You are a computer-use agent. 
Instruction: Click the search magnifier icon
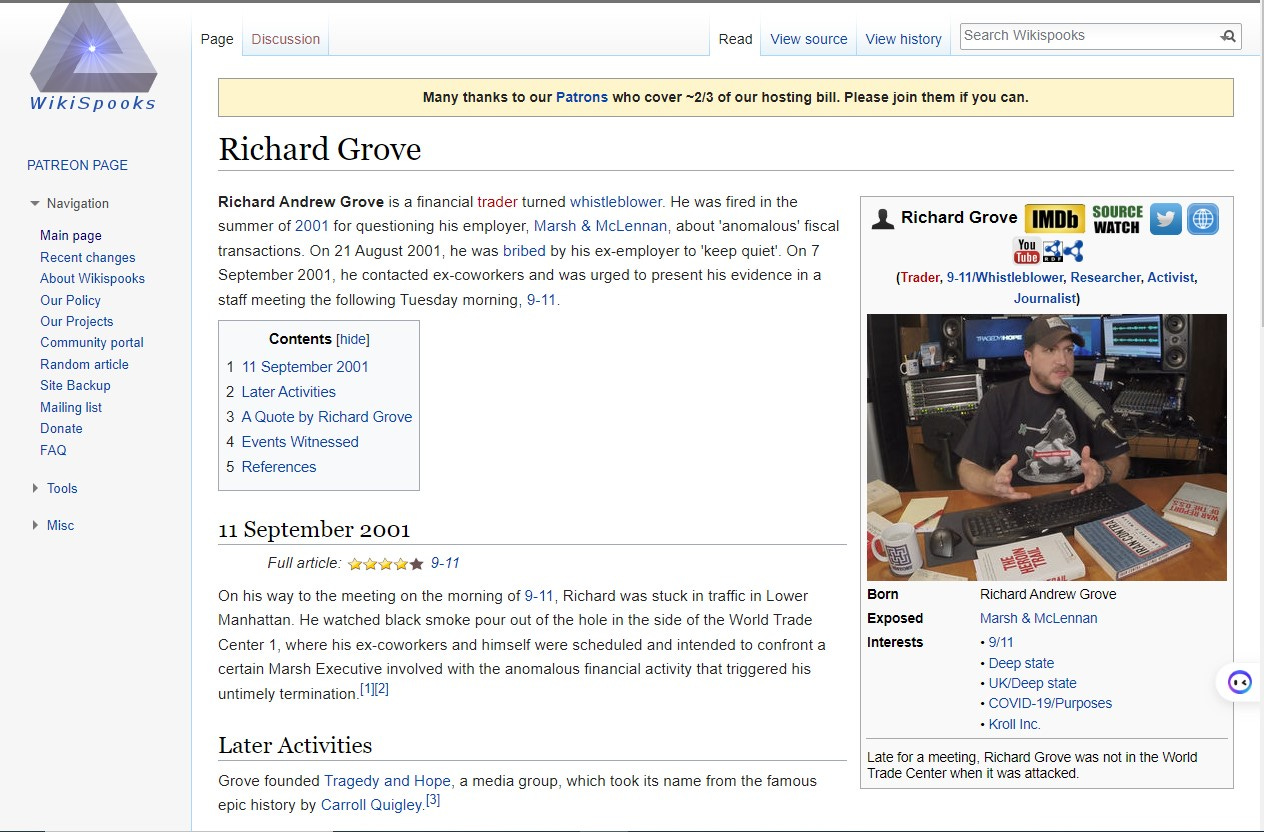click(1228, 36)
